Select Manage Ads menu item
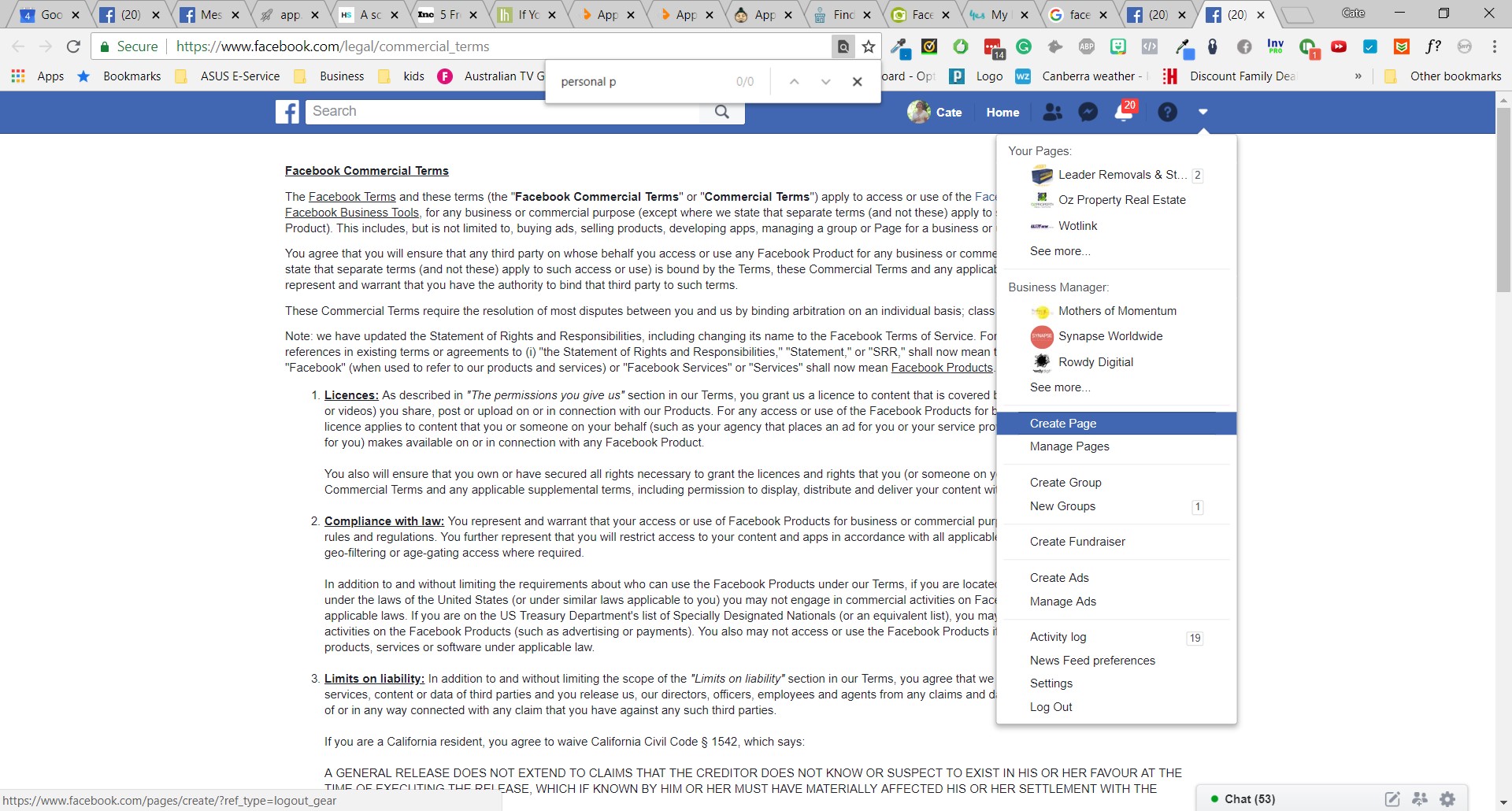1512x811 pixels. click(1117, 602)
